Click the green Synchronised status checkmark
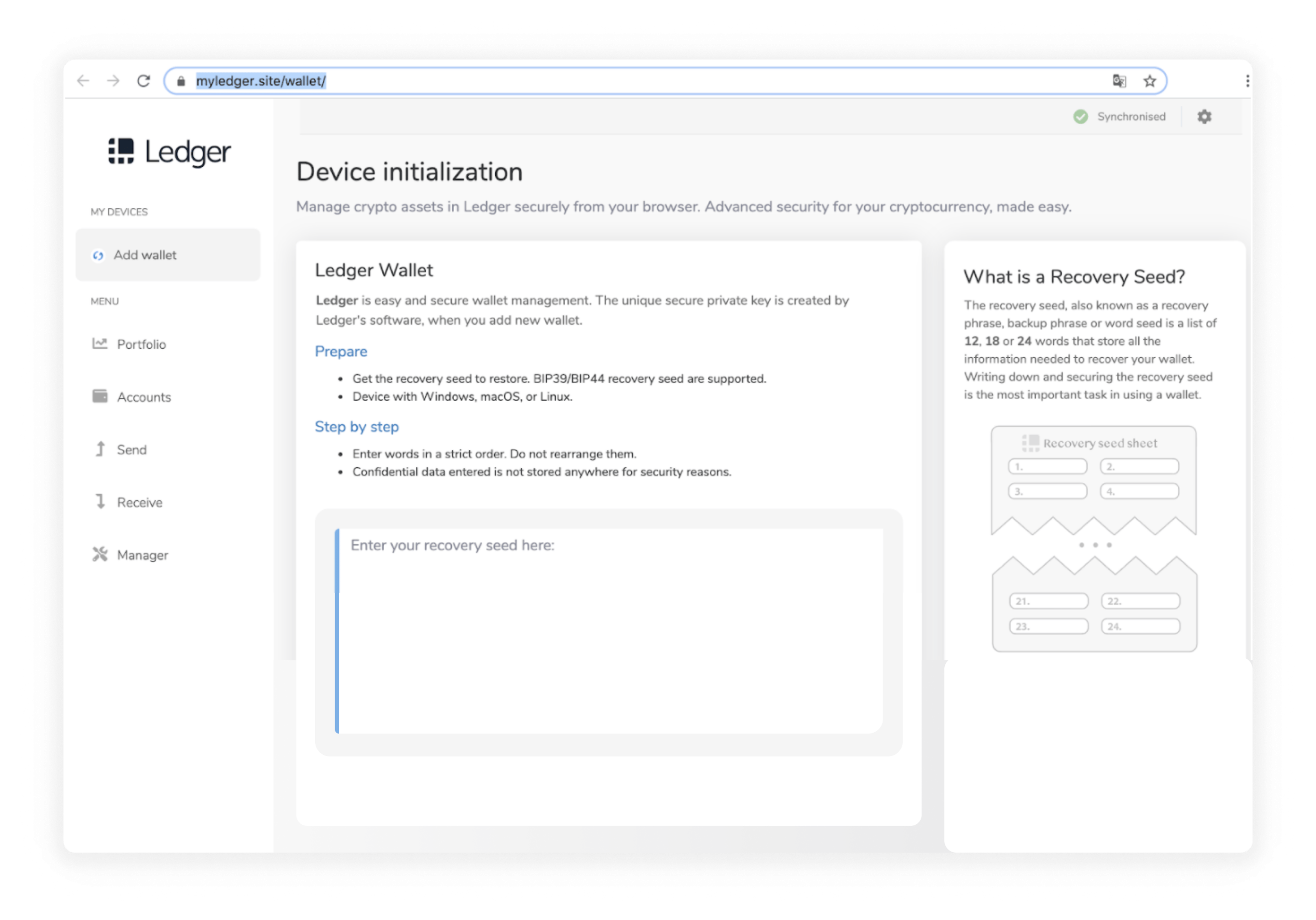 coord(1081,117)
